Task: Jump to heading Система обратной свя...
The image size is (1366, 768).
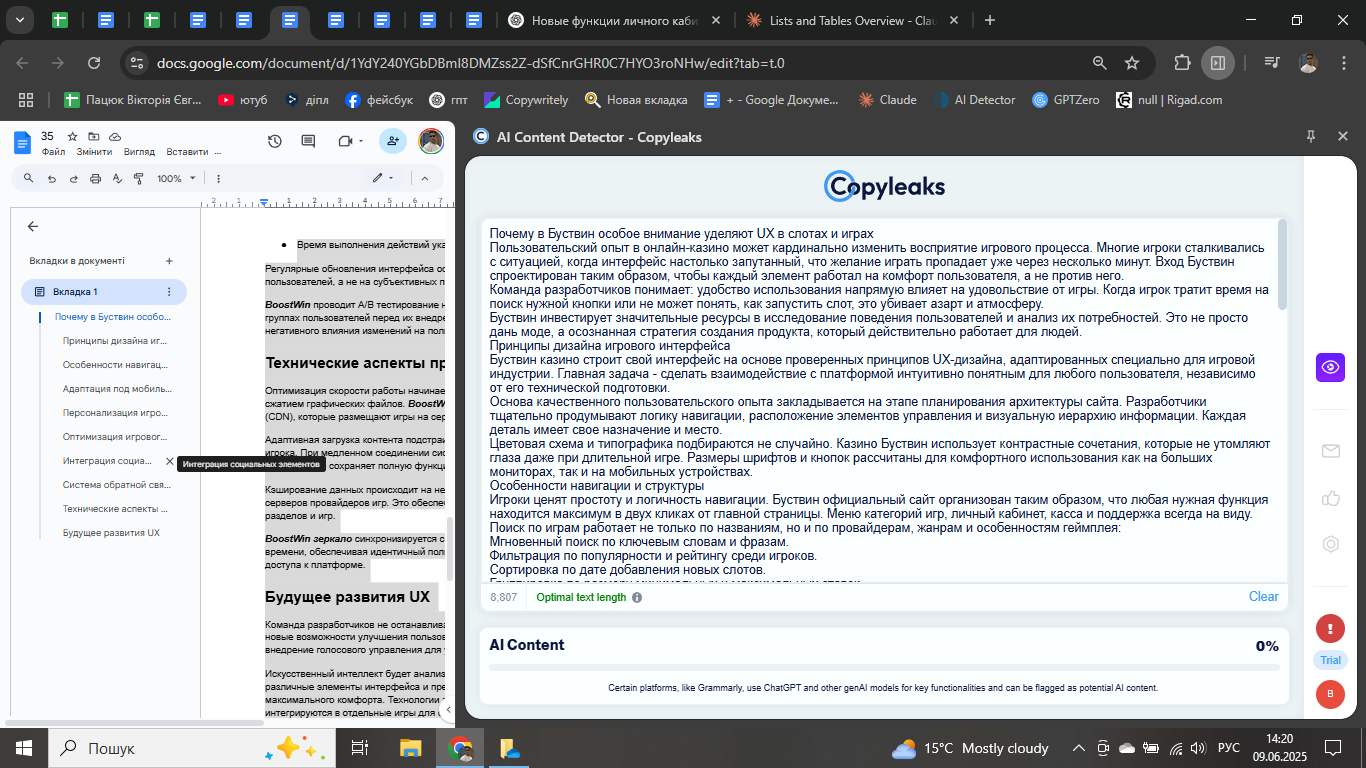Action: click(x=116, y=485)
